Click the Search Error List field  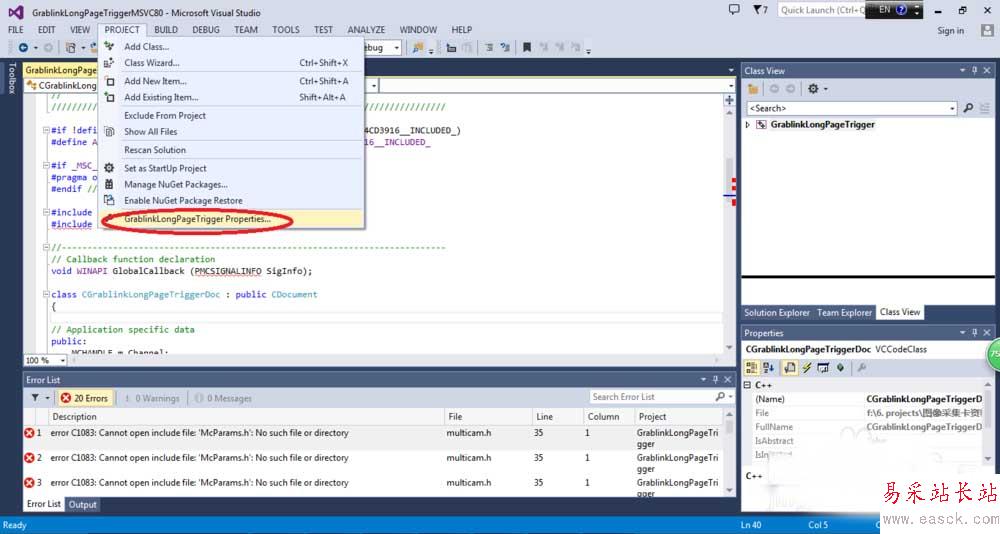tap(652, 397)
